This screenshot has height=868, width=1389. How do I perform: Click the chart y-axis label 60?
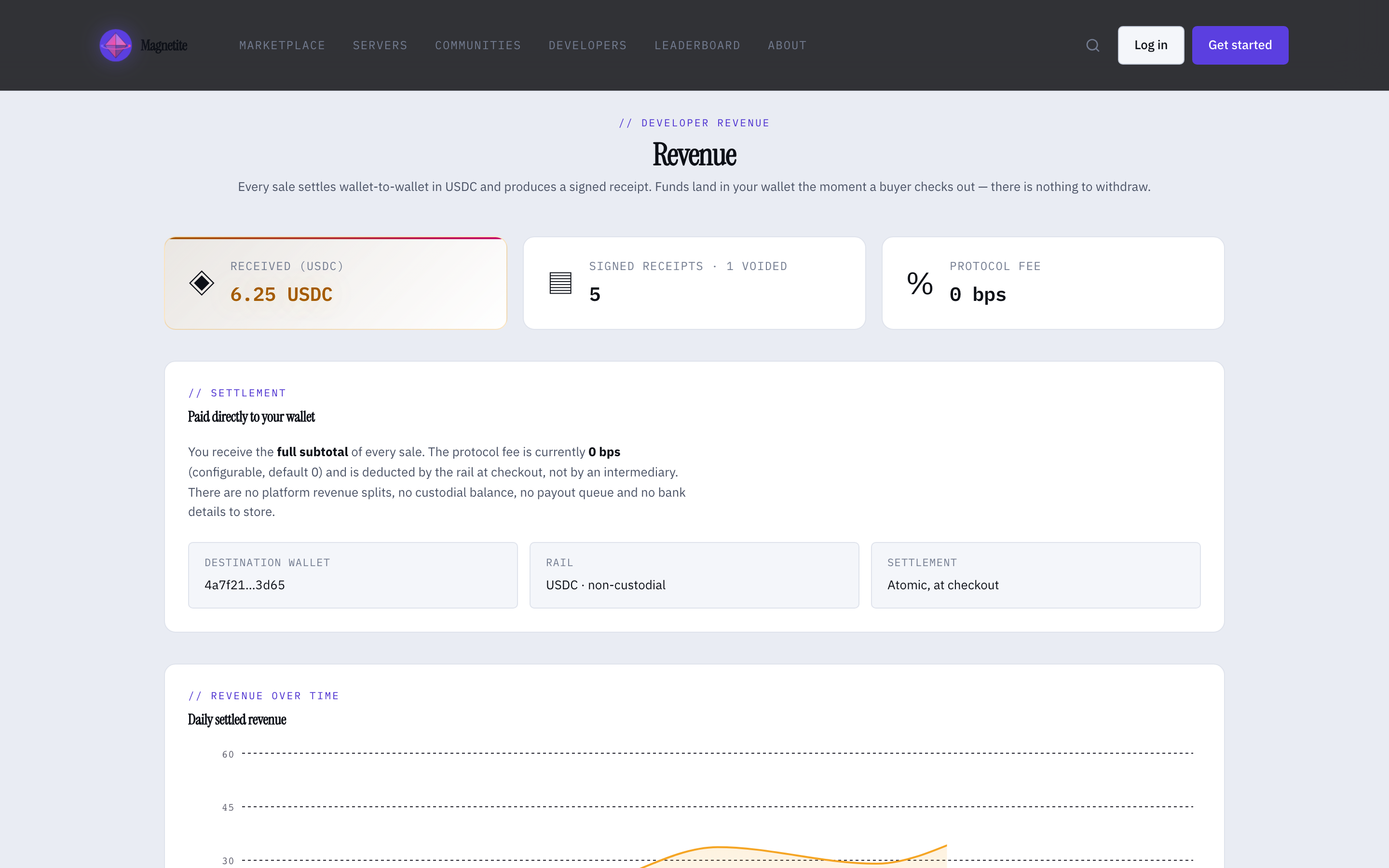[x=228, y=754]
